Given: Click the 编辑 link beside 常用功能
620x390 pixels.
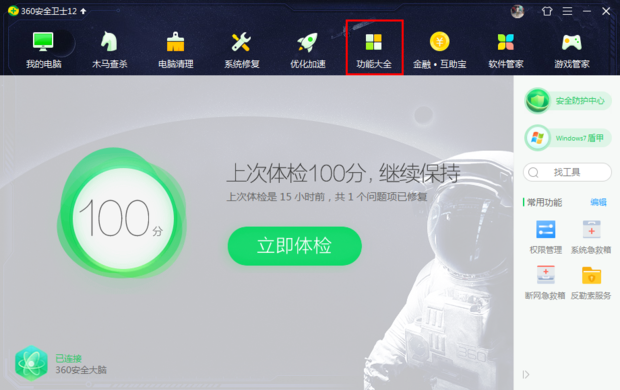Looking at the screenshot, I should [598, 203].
